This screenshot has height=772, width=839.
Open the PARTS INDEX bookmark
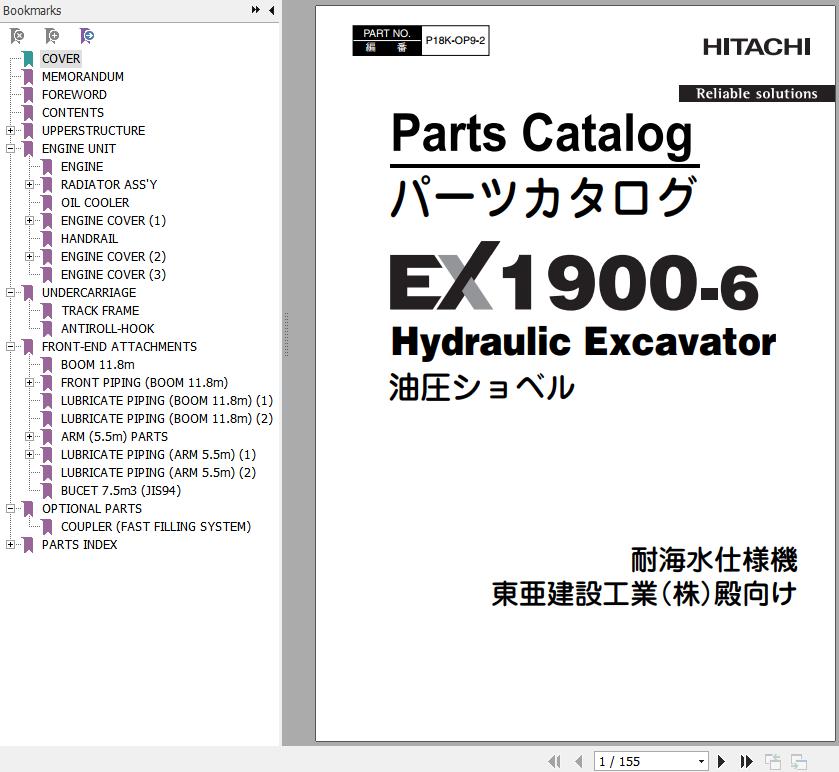tap(80, 545)
